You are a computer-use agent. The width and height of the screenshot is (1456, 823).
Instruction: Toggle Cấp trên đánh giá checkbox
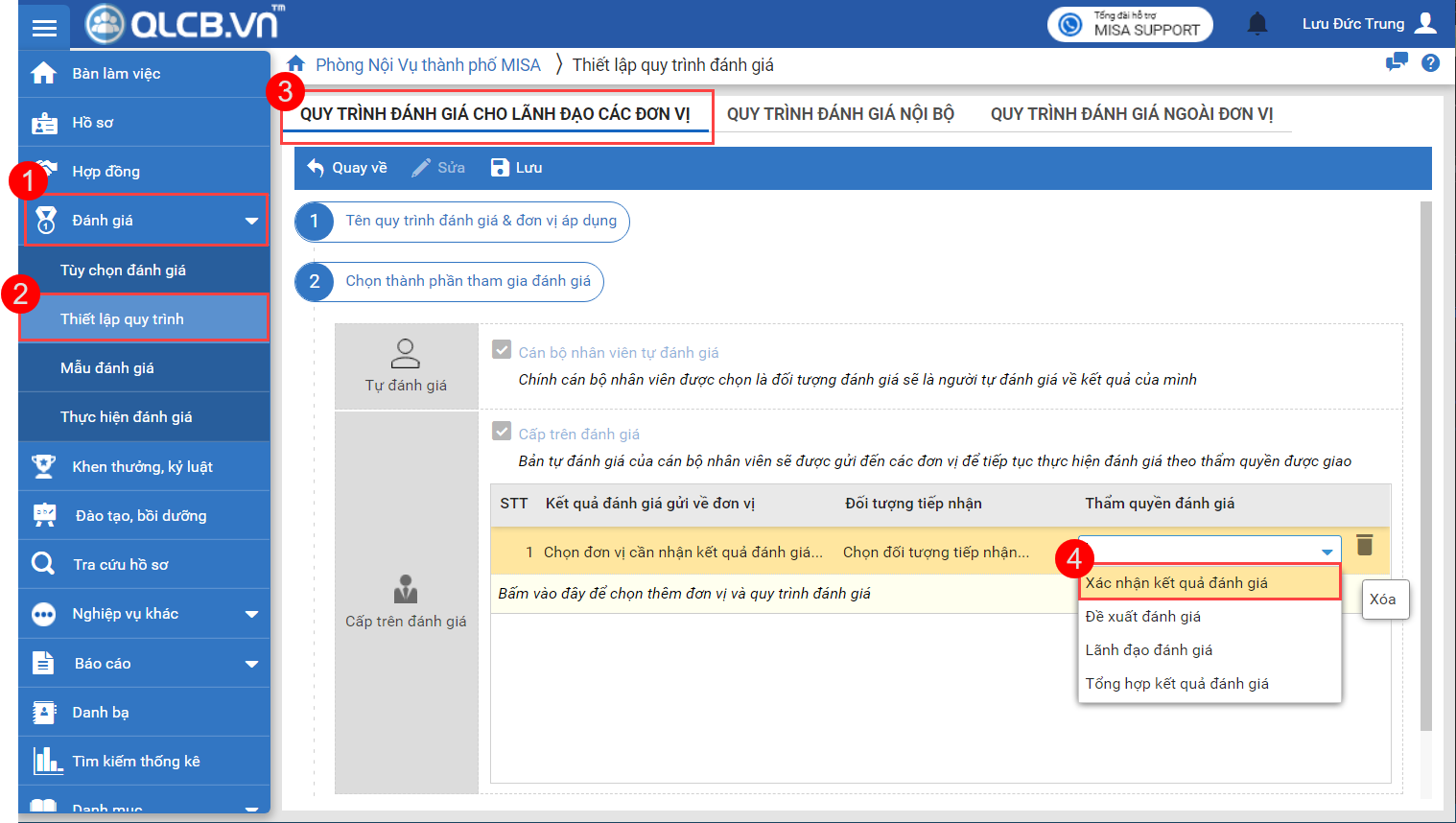click(x=502, y=432)
